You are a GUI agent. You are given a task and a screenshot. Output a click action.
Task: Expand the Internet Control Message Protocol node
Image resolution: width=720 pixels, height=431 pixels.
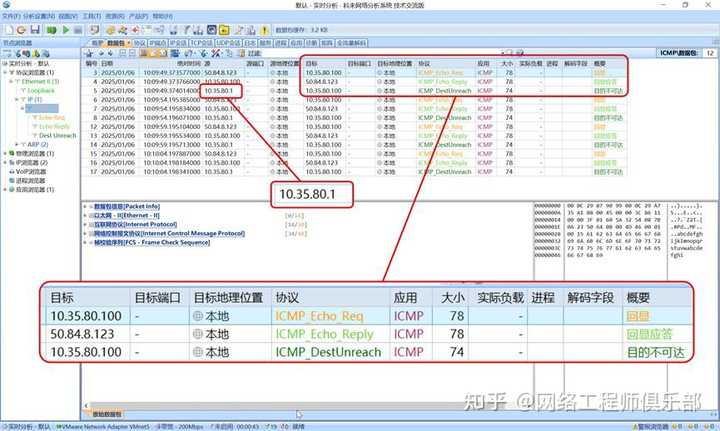(87, 231)
